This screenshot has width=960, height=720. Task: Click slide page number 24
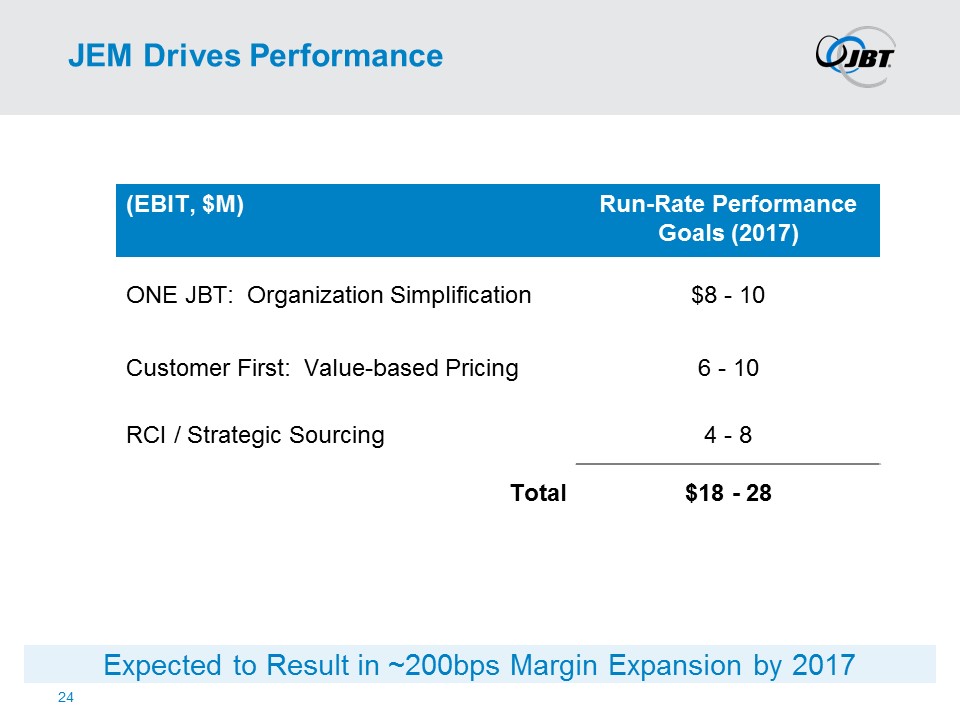[66, 696]
